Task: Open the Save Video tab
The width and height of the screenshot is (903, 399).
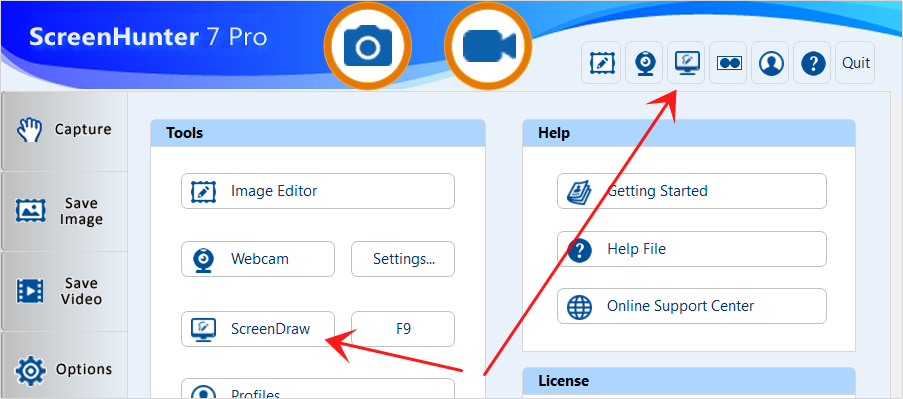Action: tap(64, 291)
